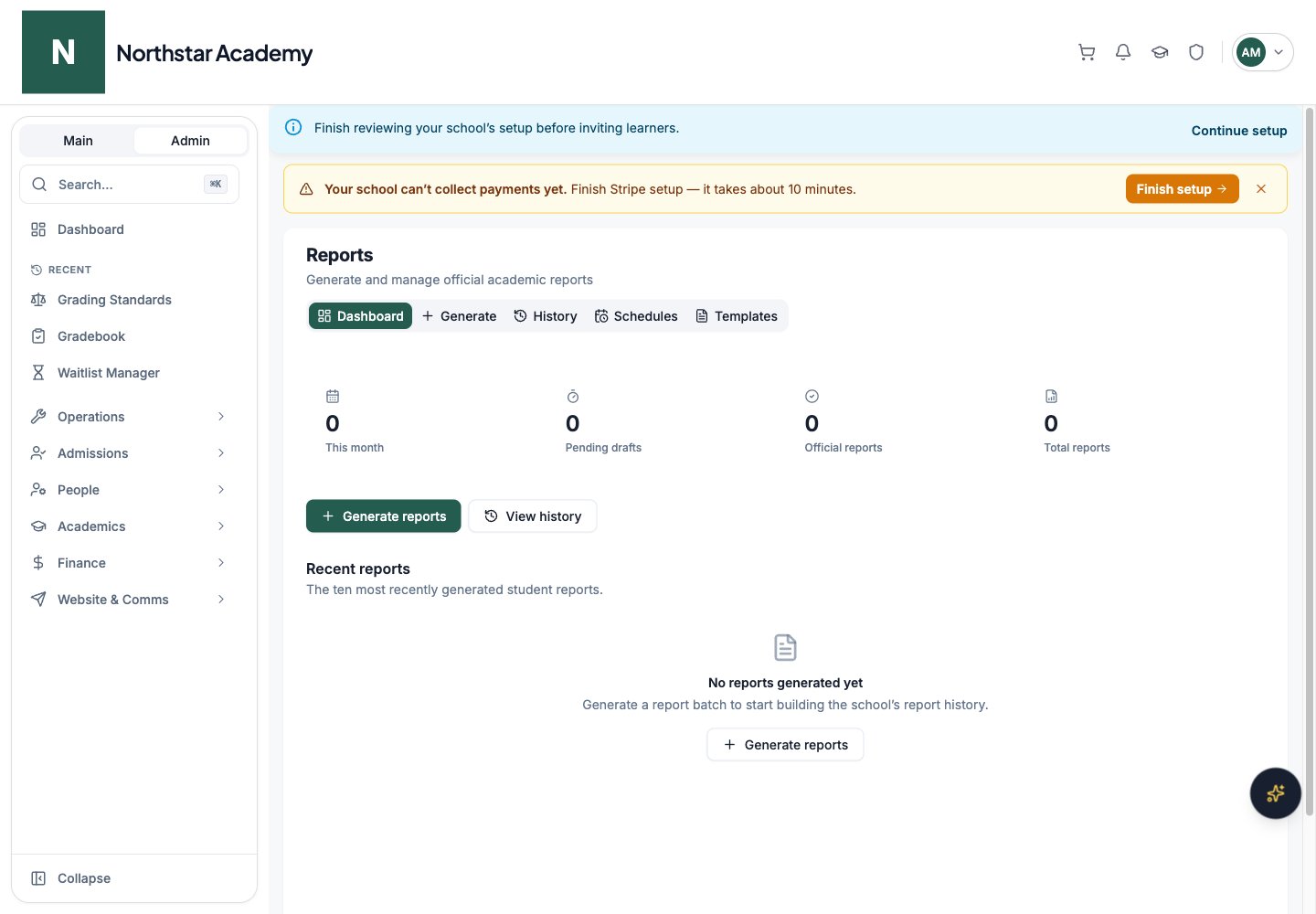Expand the Website & Comms section
The height and width of the screenshot is (914, 1316).
coord(129,600)
